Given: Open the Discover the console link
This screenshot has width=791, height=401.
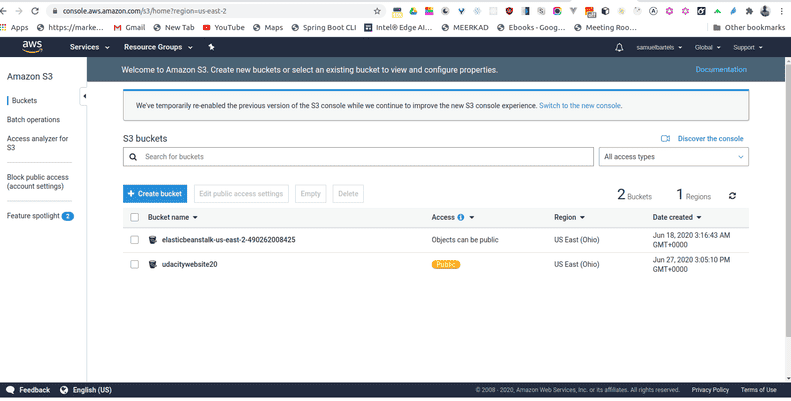Looking at the screenshot, I should [x=710, y=139].
